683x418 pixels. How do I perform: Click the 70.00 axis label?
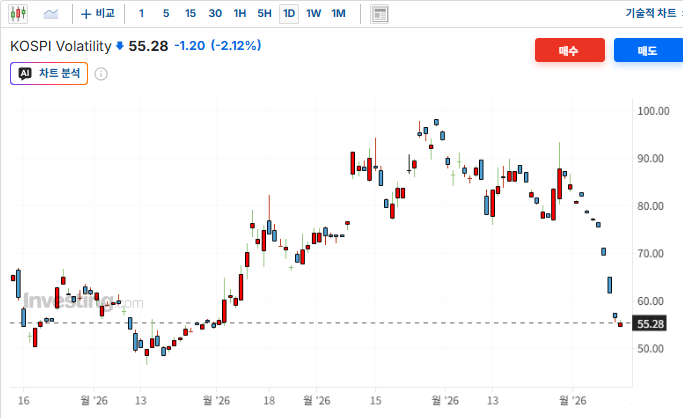(650, 253)
